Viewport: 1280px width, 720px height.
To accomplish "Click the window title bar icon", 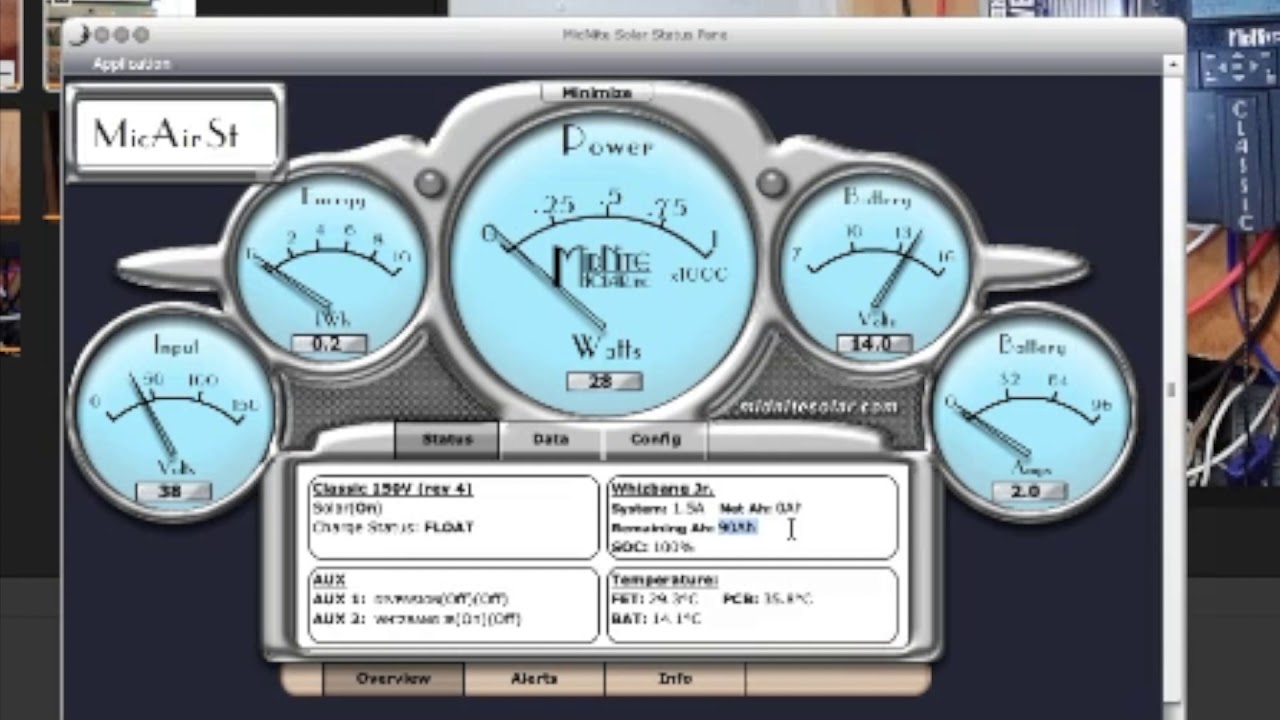I will pyautogui.click(x=77, y=34).
